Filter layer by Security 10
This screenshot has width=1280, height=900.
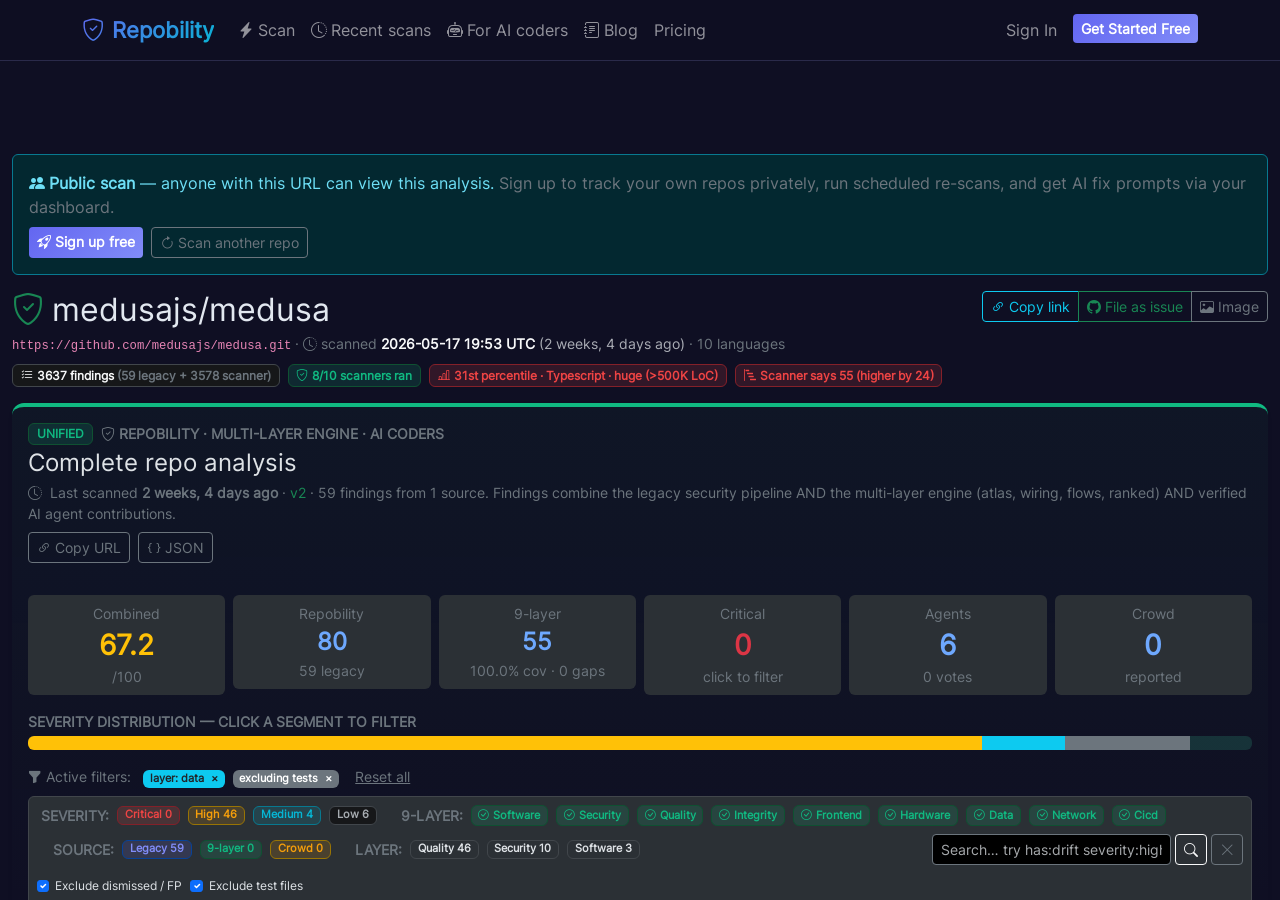pyautogui.click(x=523, y=849)
